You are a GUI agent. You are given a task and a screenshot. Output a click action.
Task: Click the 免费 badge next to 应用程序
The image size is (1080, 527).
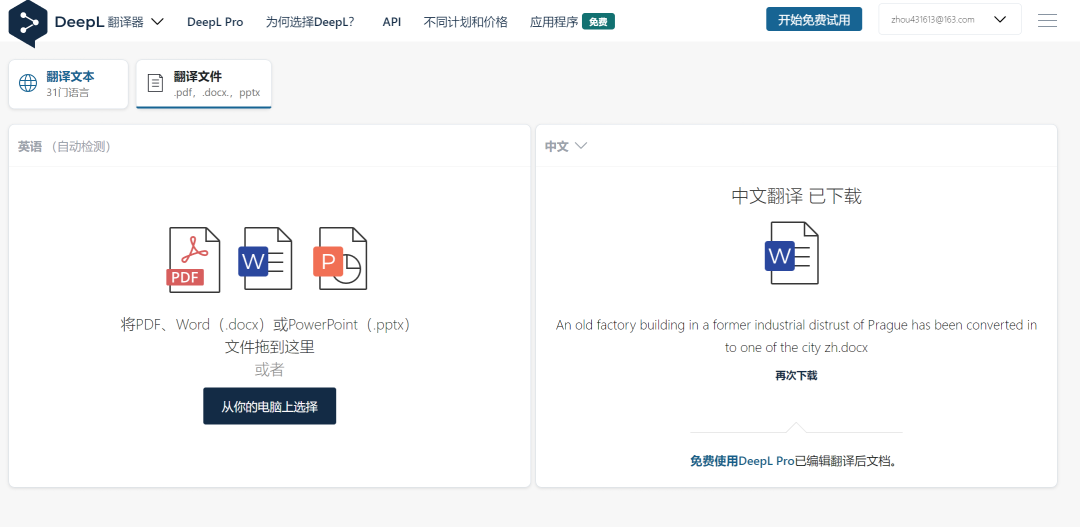[x=599, y=22]
